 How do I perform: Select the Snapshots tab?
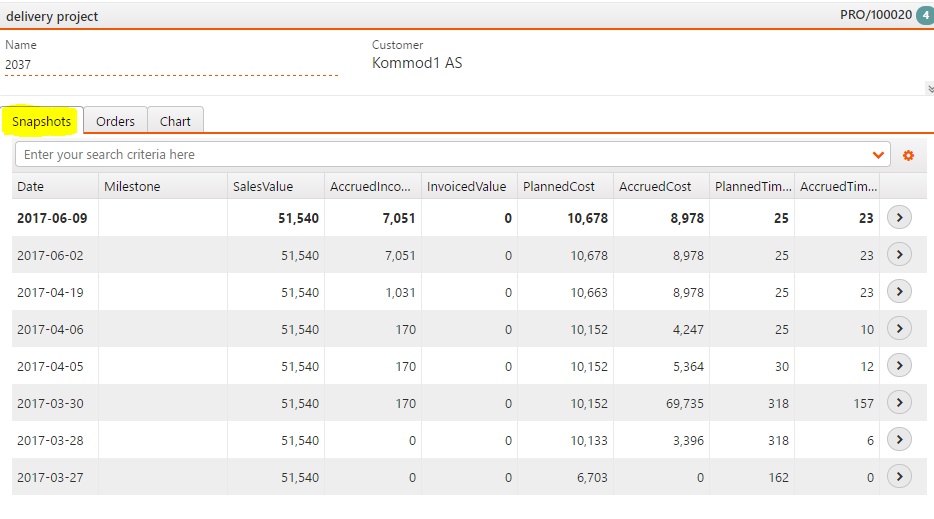42,121
